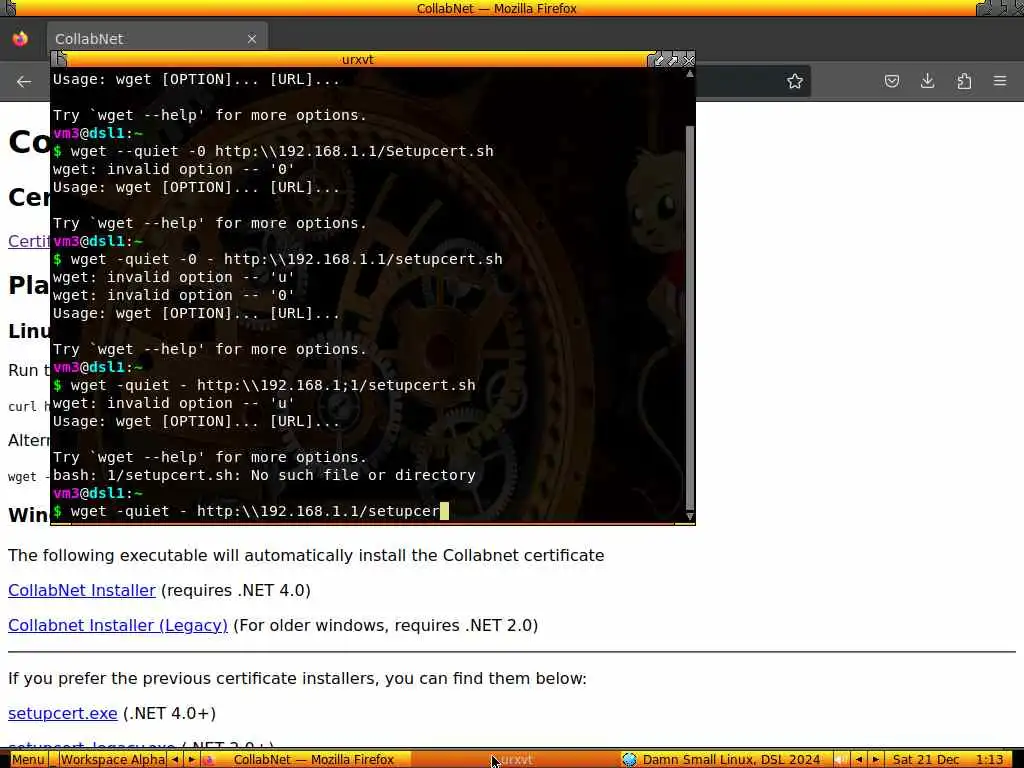Click the right arrow beside the clock
Viewport: 1024px width, 768px height.
[875, 760]
